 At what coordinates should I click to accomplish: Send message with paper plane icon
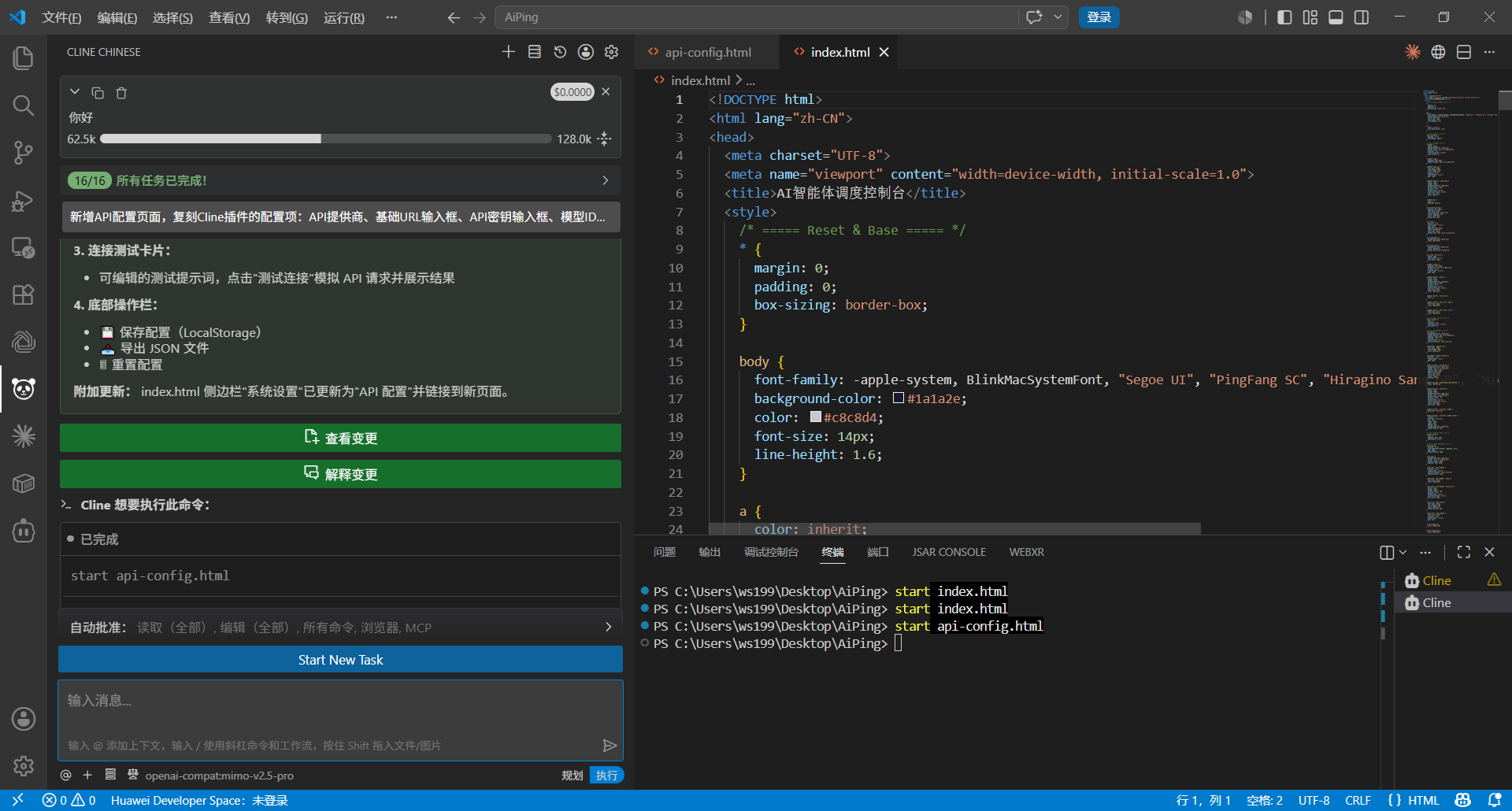[x=610, y=746]
